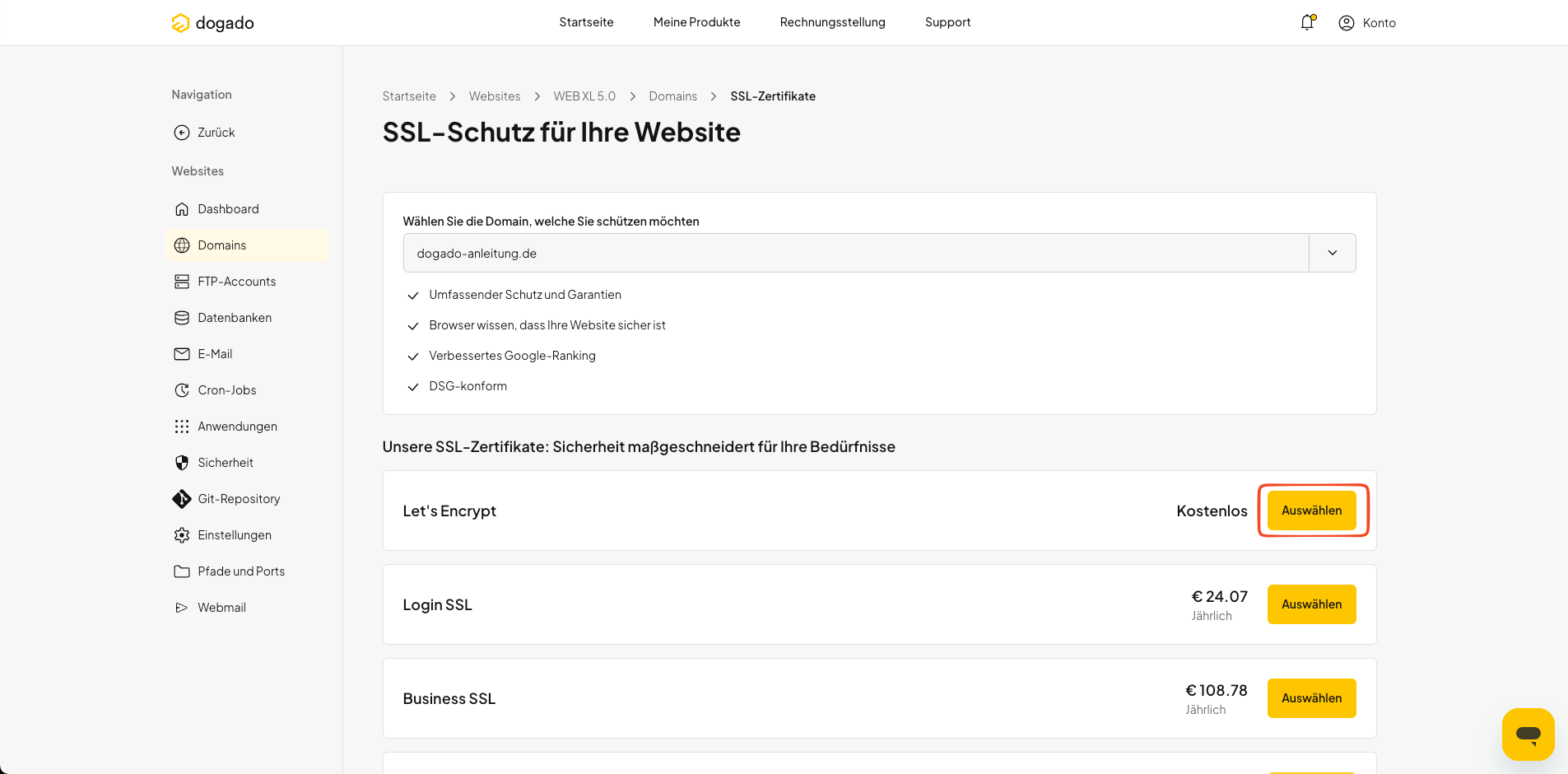Click the 'Umfassender Schutz und Garantien' text

pos(525,295)
